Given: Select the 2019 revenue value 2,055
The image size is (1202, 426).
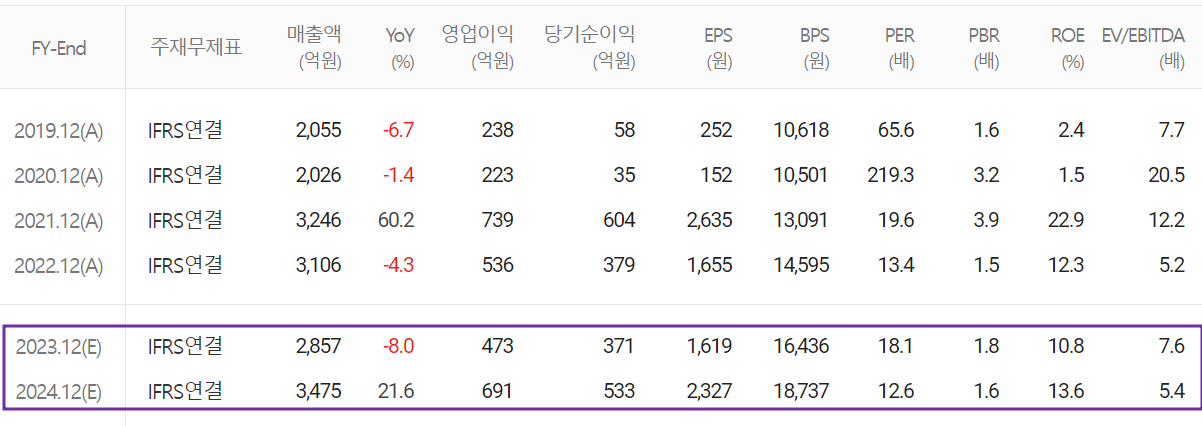Looking at the screenshot, I should pos(319,130).
